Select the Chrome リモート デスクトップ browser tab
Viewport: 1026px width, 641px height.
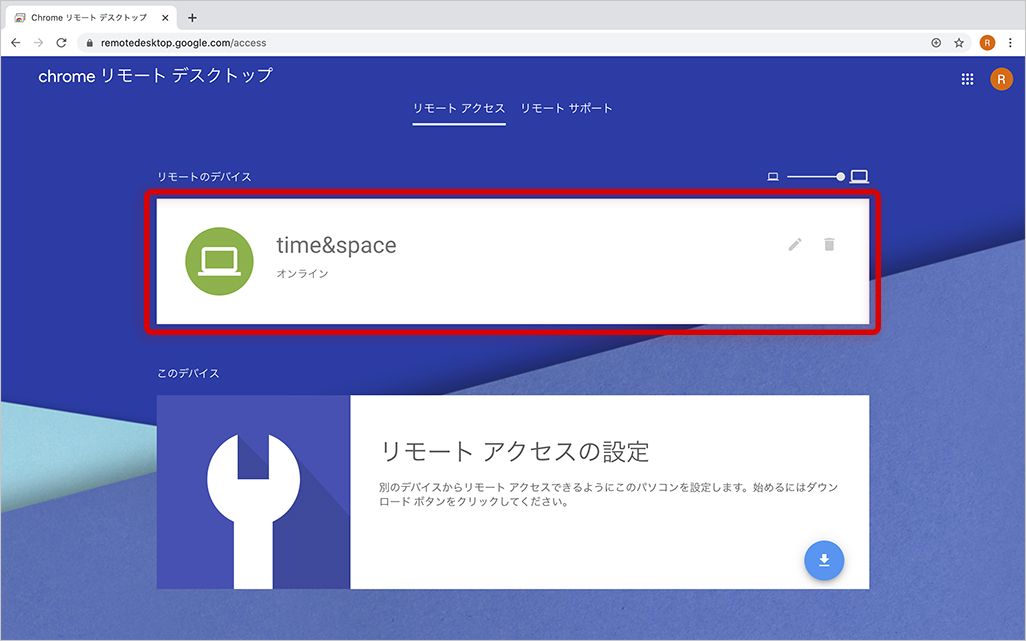[x=89, y=18]
